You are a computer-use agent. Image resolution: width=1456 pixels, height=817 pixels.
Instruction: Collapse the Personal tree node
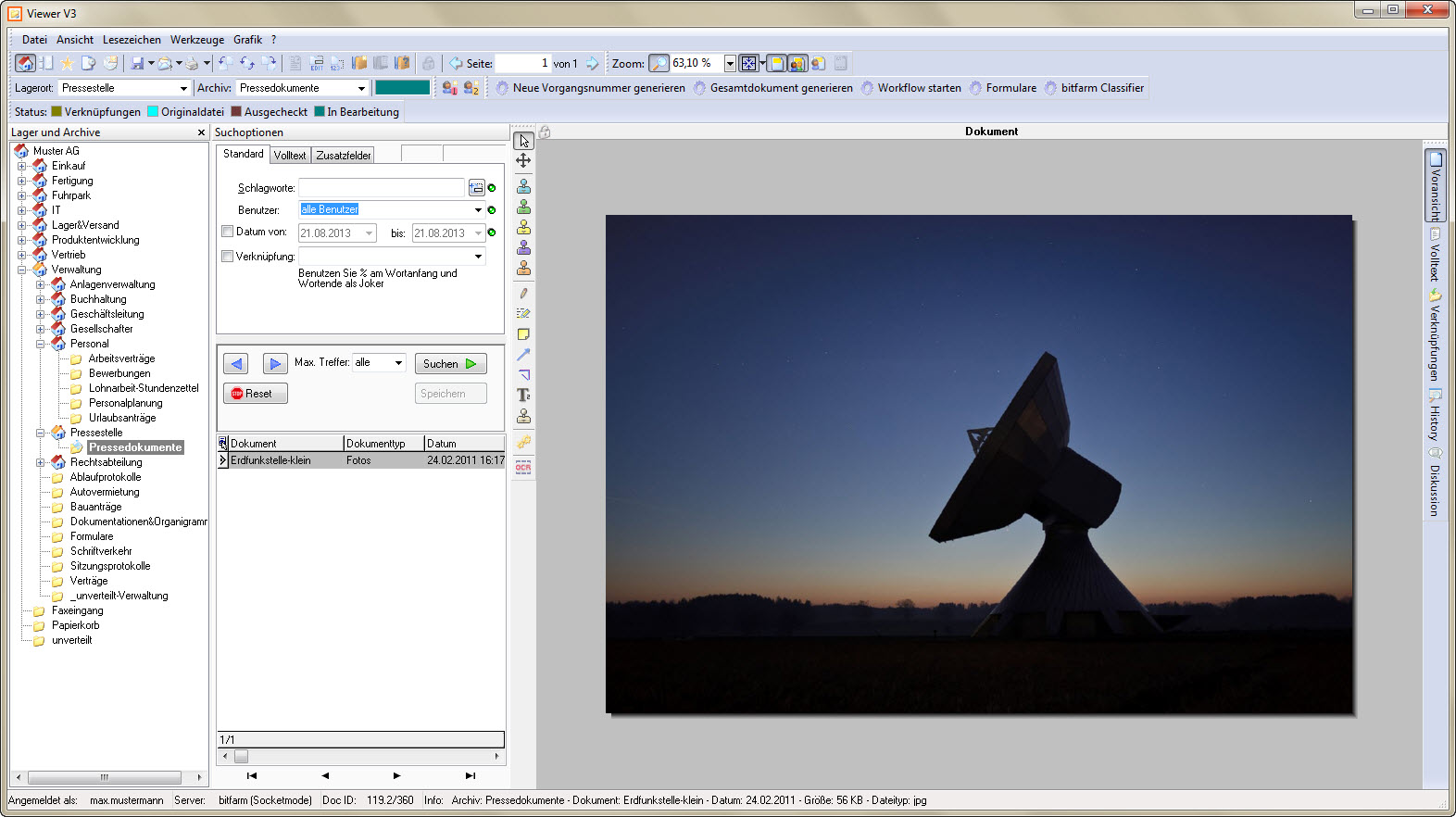41,344
